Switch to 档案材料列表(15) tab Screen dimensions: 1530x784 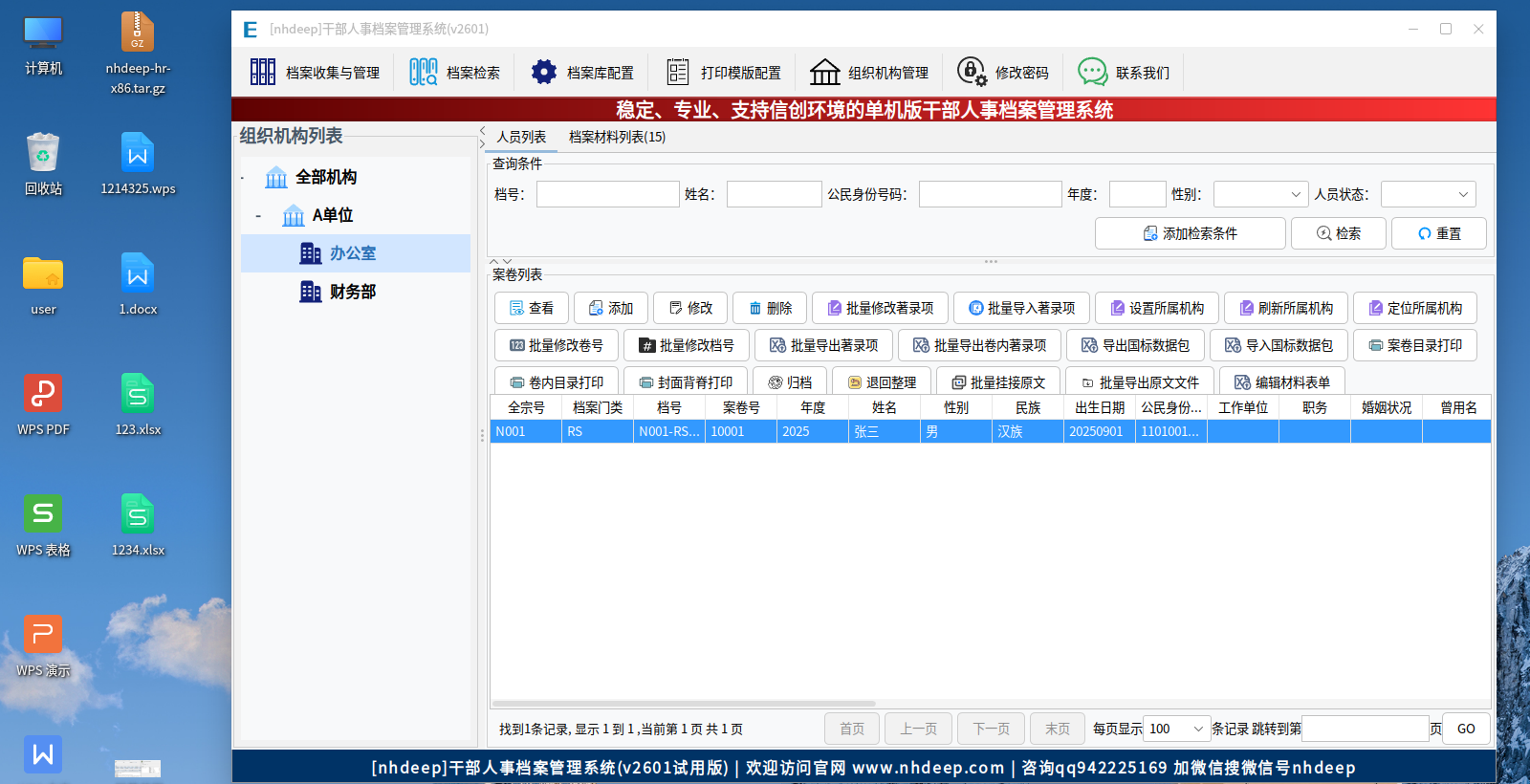tap(618, 137)
